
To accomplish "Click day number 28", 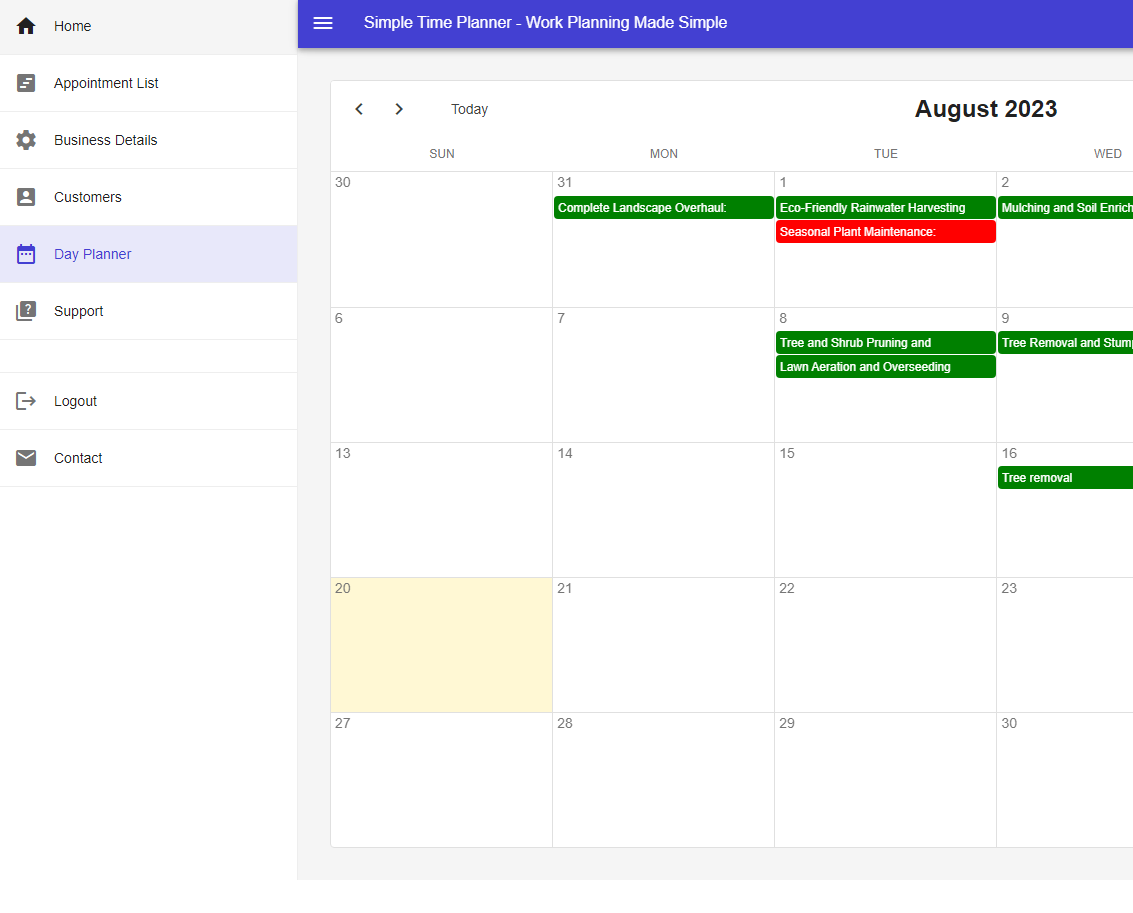I will (565, 724).
